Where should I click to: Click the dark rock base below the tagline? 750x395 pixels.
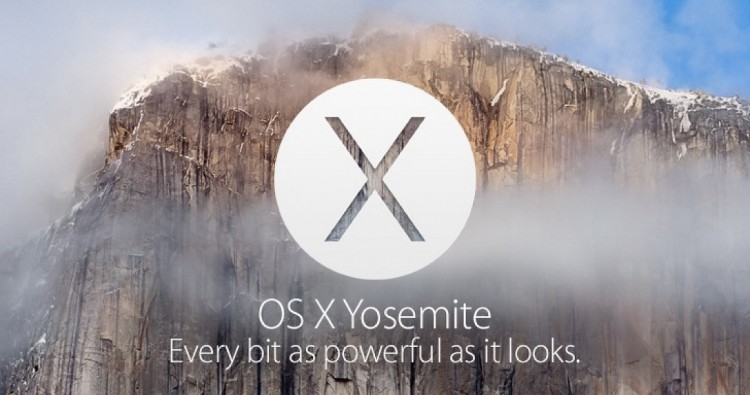click(373, 383)
